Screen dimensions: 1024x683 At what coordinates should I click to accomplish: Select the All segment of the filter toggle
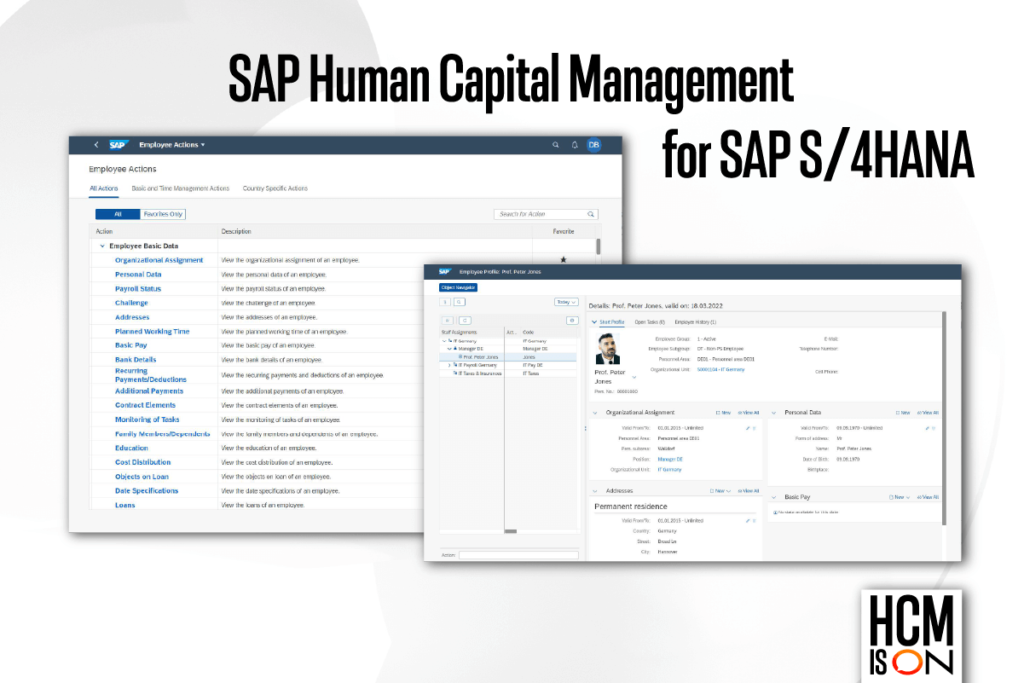(x=119, y=215)
